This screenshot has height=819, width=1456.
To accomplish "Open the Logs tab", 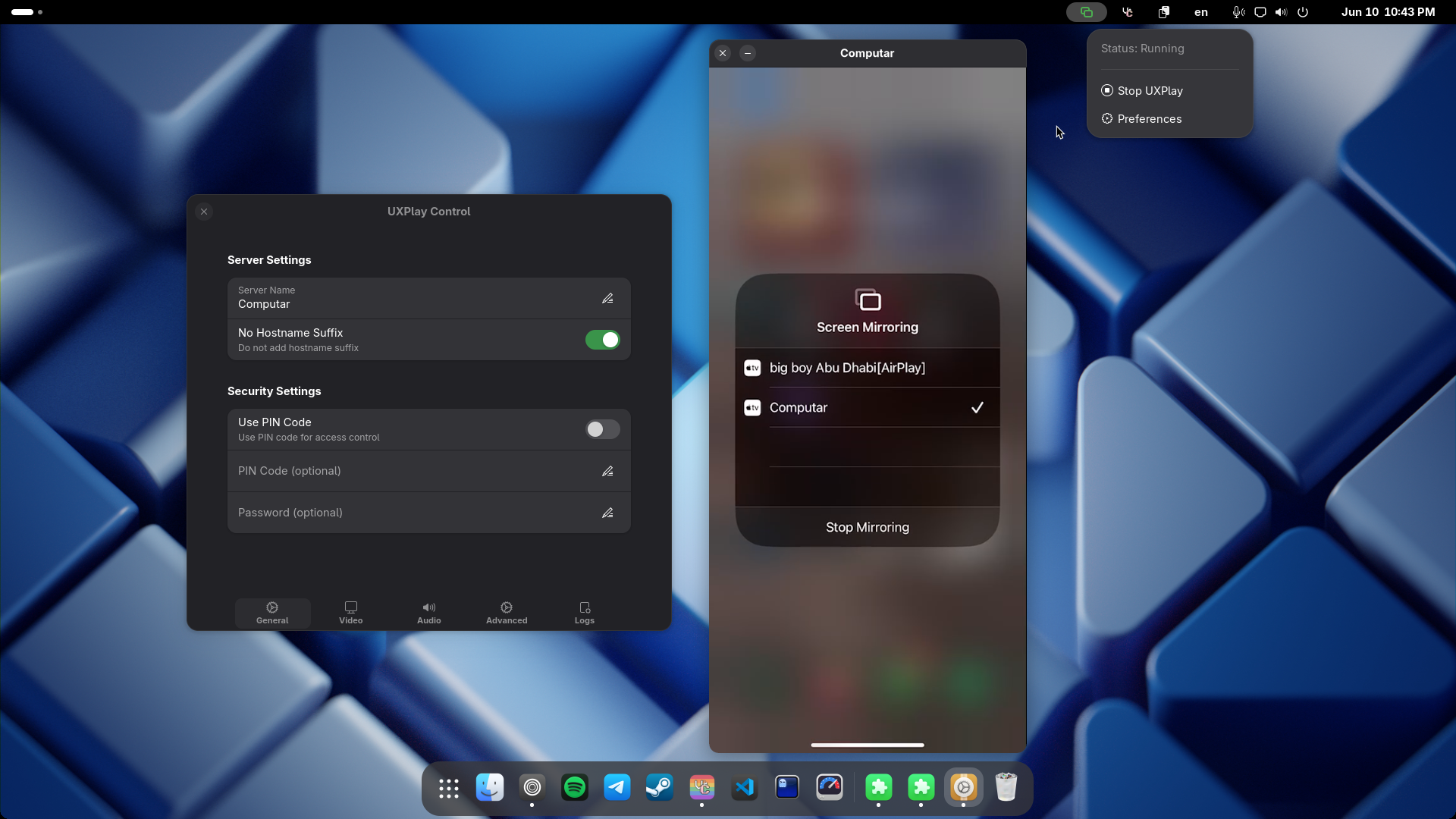I will point(585,613).
